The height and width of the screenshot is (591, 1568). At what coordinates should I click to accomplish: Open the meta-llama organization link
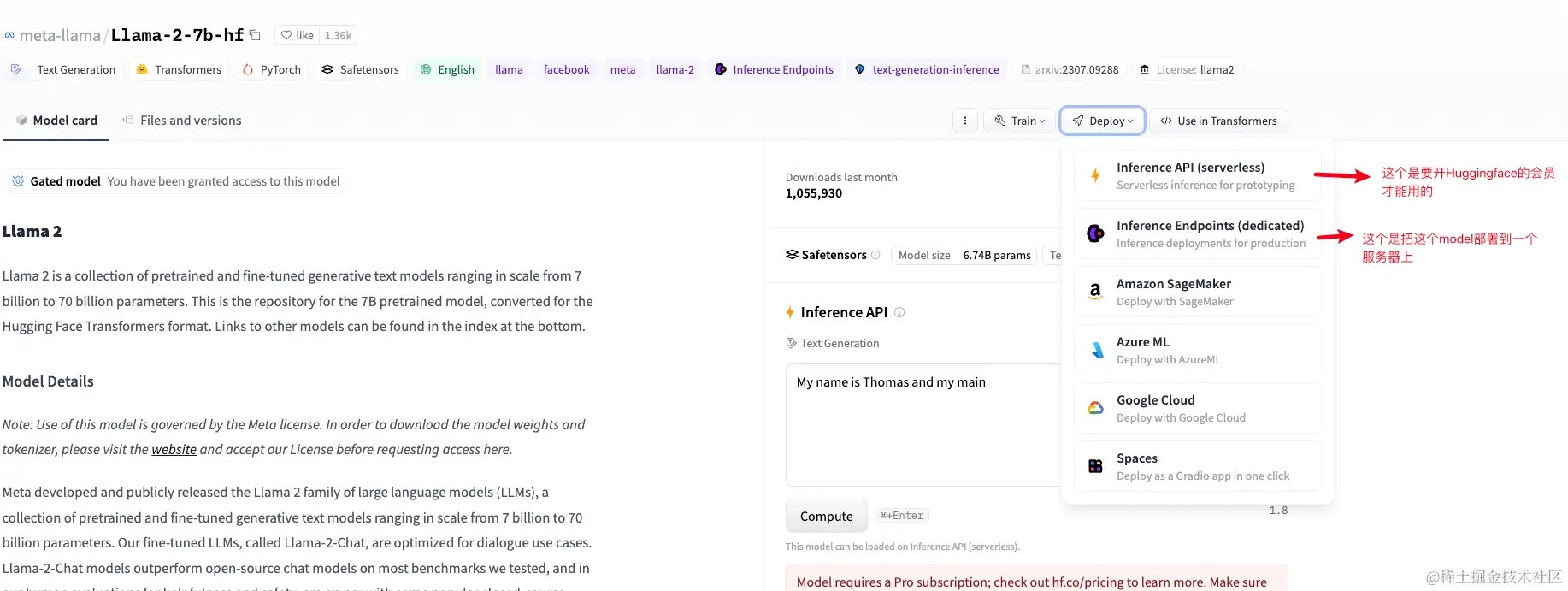click(x=60, y=35)
